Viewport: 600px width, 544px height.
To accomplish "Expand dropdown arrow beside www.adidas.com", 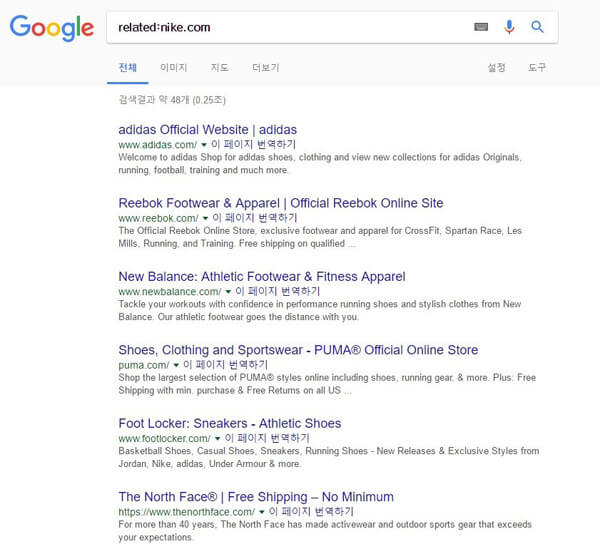I will [x=204, y=145].
